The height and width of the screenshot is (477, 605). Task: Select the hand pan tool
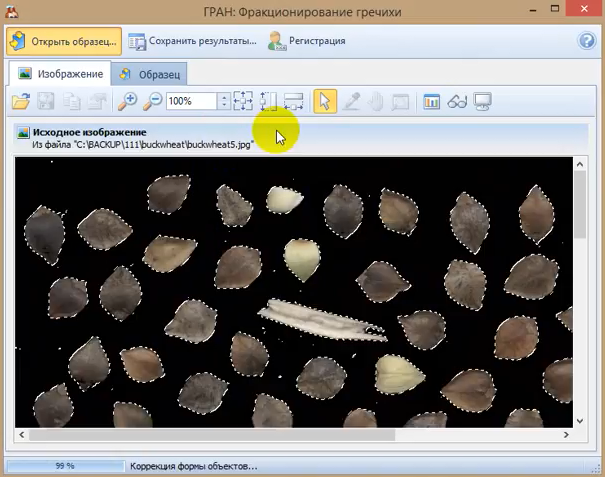click(375, 101)
